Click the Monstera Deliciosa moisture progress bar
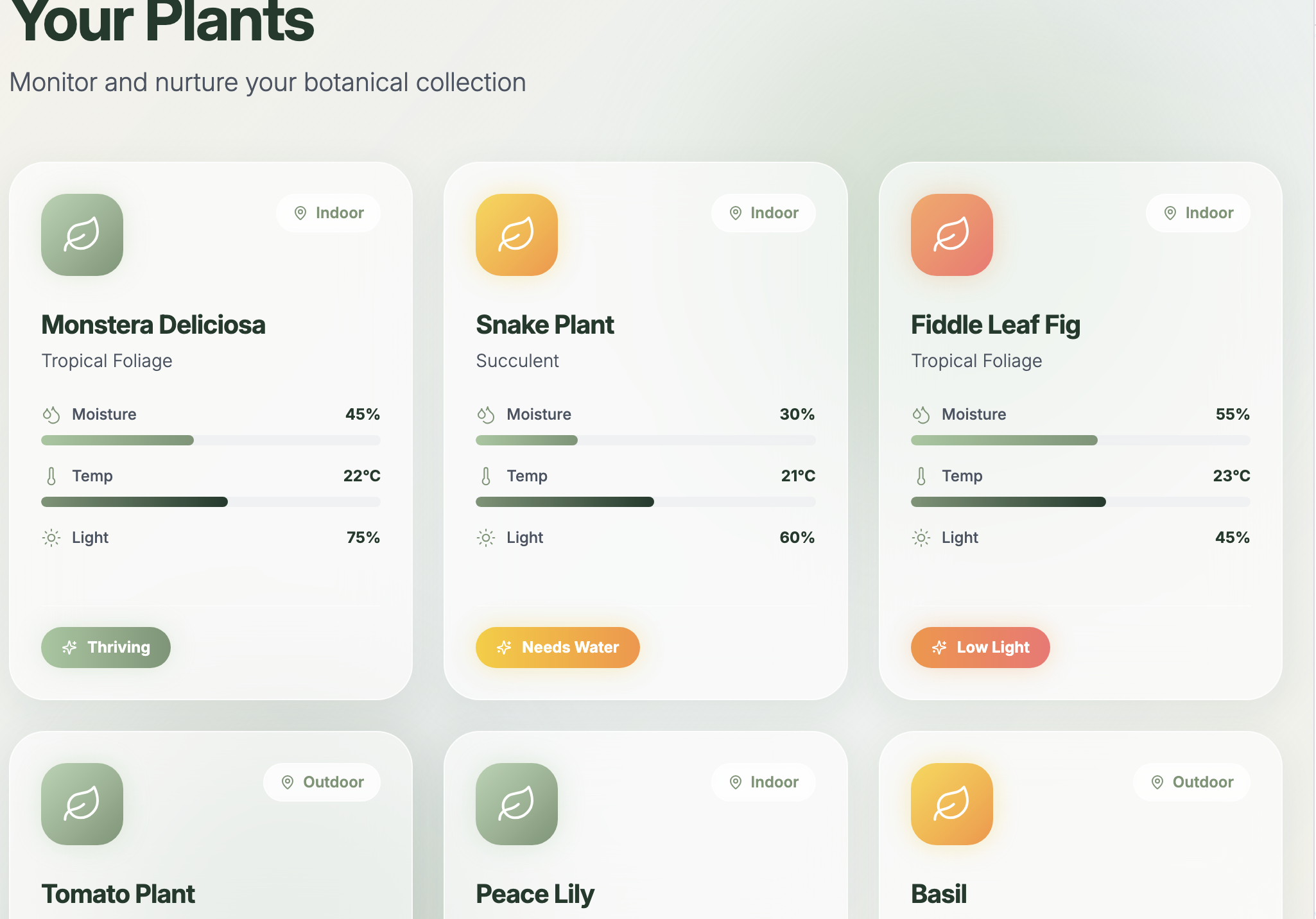1316x919 pixels. [211, 440]
